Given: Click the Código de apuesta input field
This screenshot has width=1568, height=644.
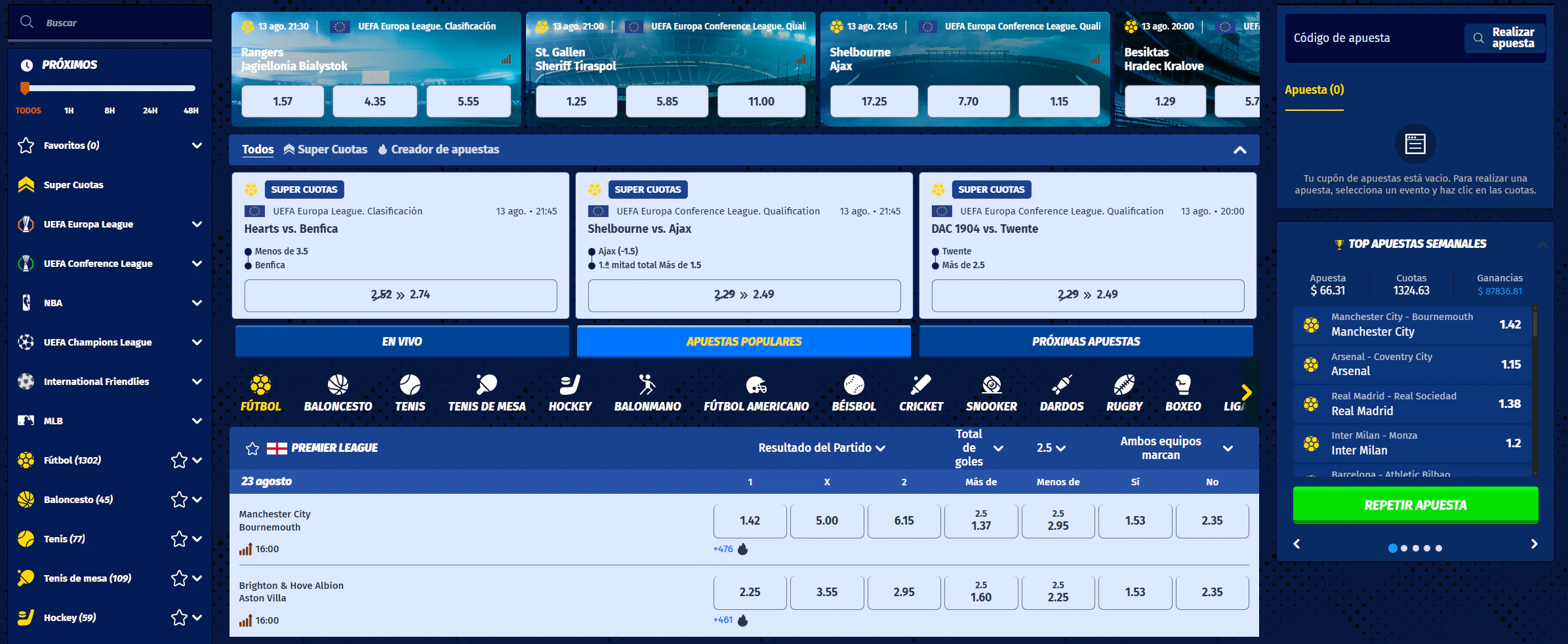Looking at the screenshot, I should coord(1374,38).
